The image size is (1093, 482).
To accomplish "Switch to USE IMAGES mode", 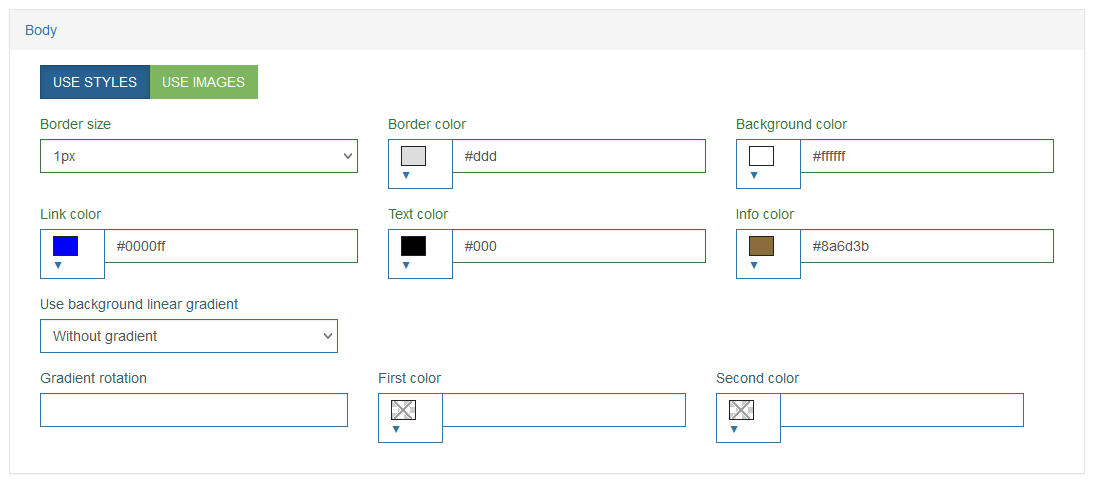I will (x=204, y=82).
